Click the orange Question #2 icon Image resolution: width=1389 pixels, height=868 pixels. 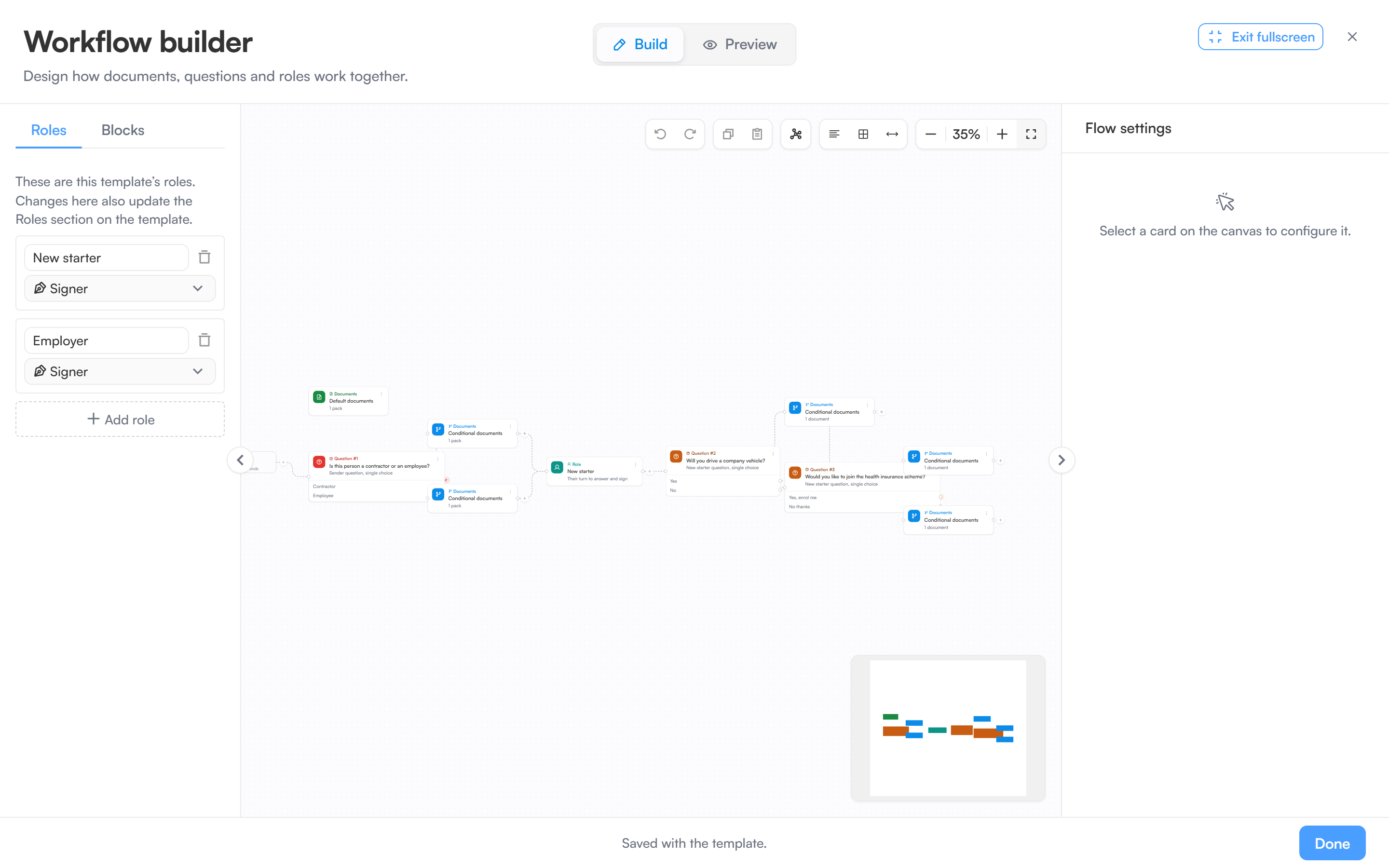(676, 456)
